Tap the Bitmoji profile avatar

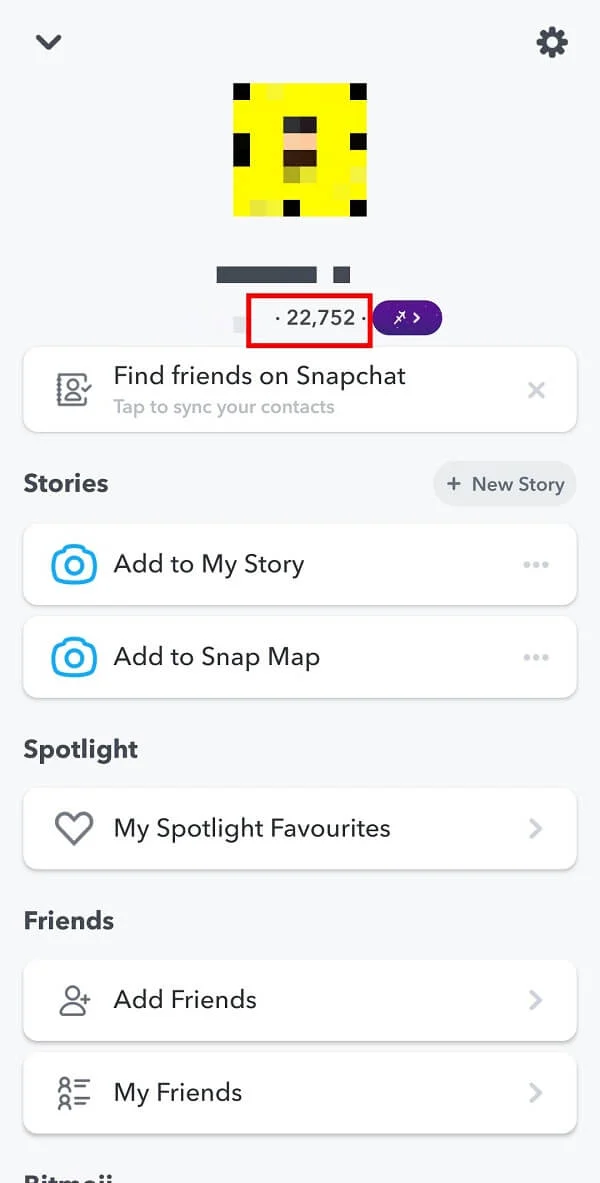click(x=300, y=148)
